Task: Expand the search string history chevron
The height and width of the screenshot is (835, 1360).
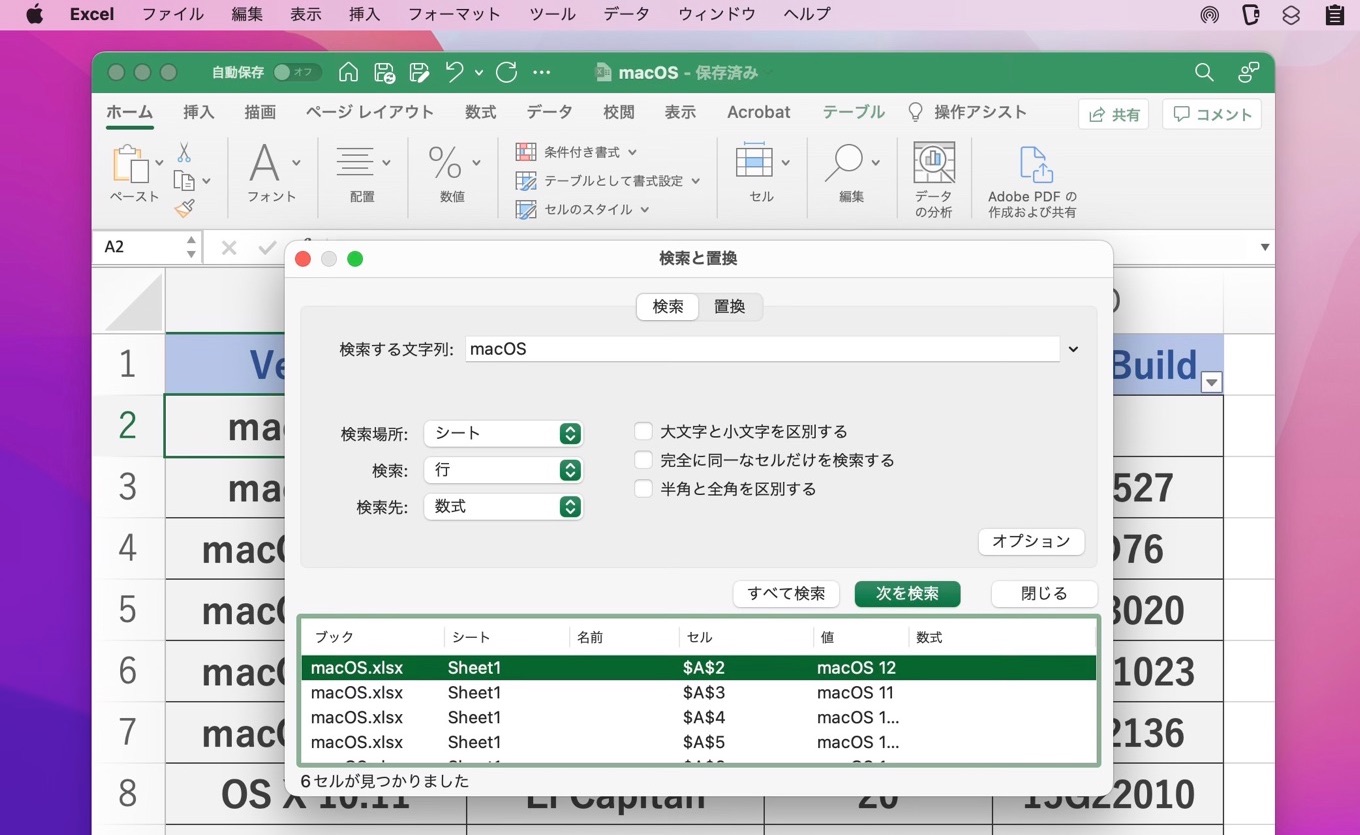Action: (1073, 349)
